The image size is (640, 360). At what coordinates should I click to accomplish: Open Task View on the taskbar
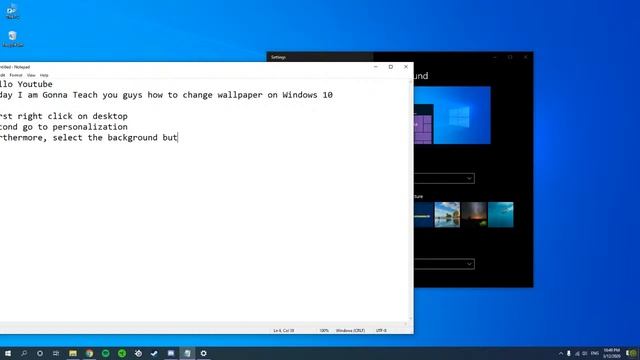[56, 353]
